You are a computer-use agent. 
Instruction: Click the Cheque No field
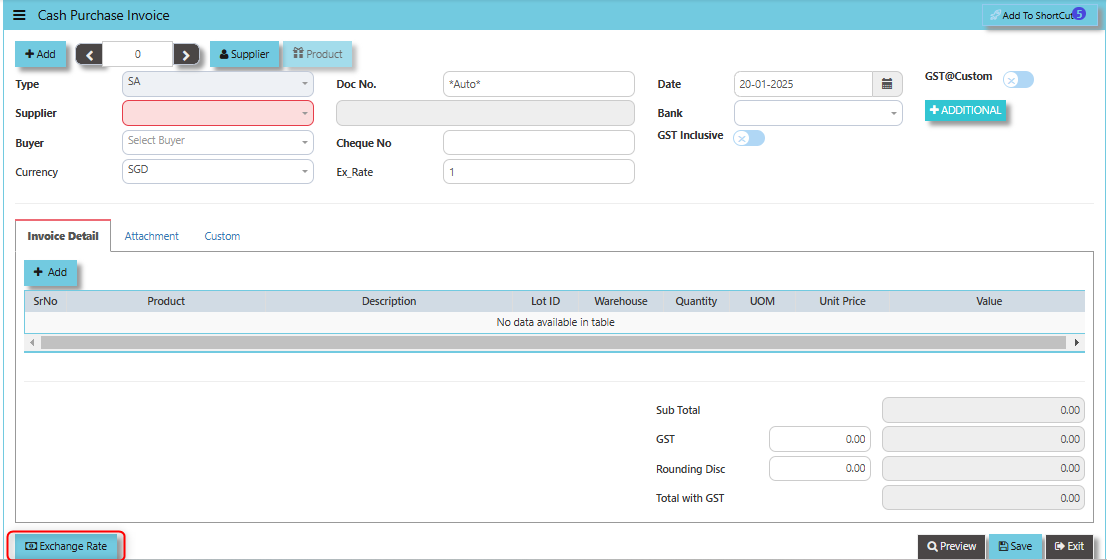click(x=539, y=143)
